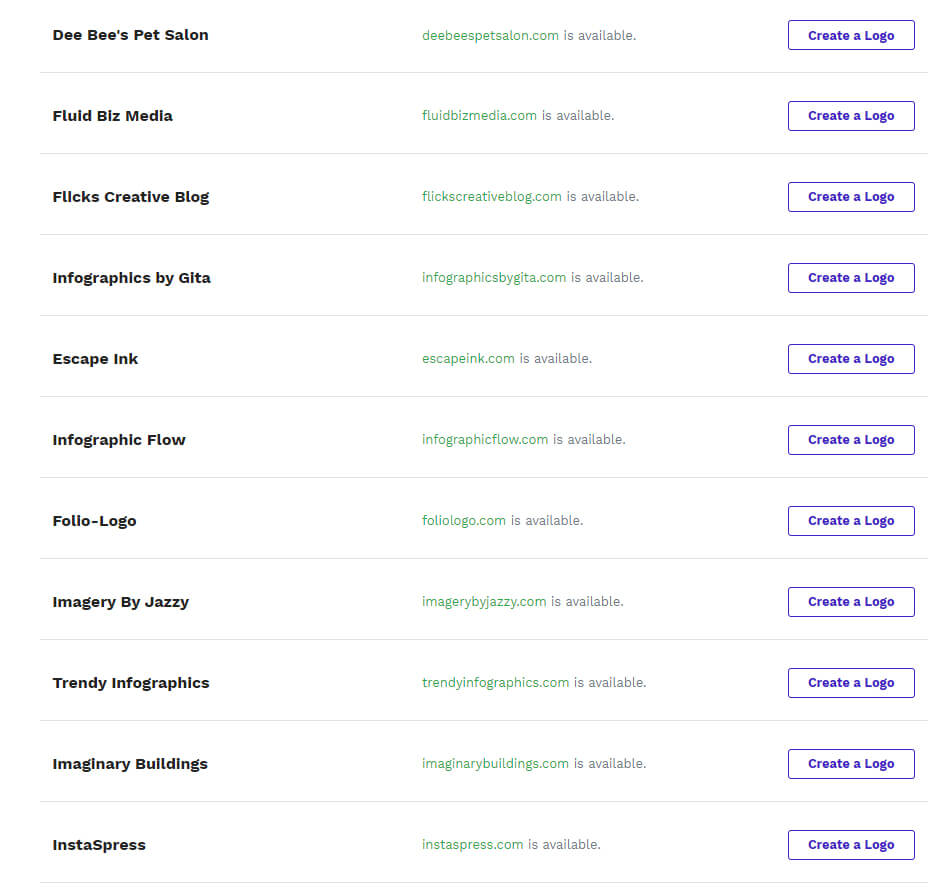Click Create a Logo for Trendy Infographics
This screenshot has height=888, width=942.
[851, 683]
